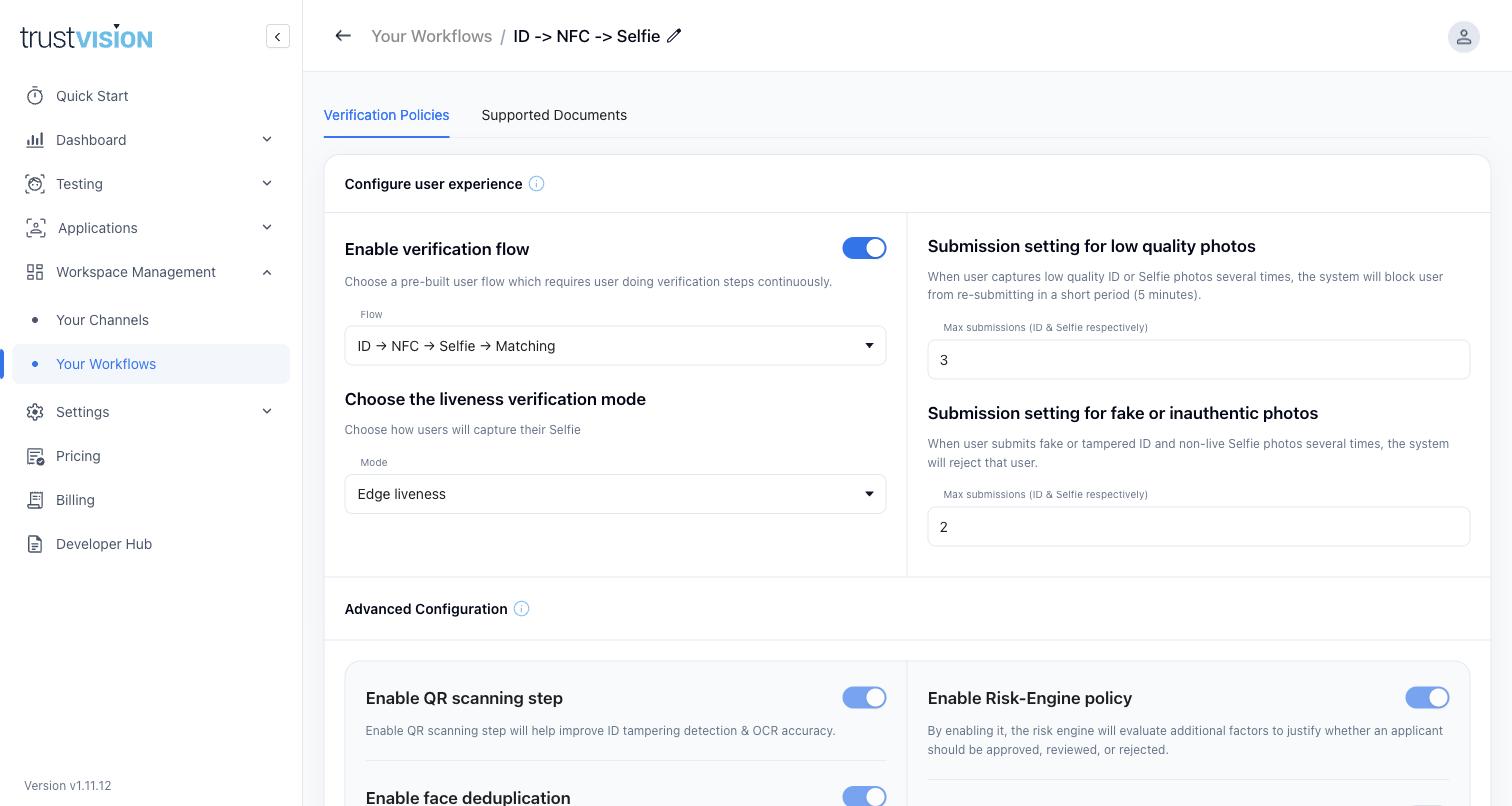Screen dimensions: 1512x806
Task: Click Max submissions field for fake photos
Action: click(1198, 527)
